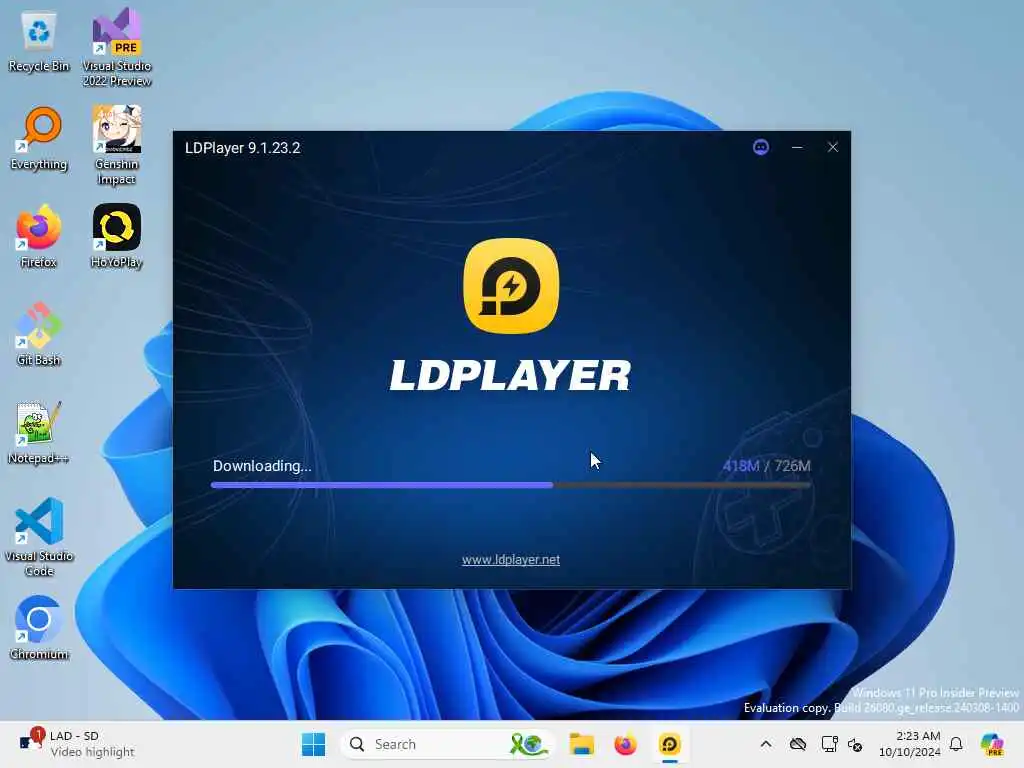This screenshot has width=1024, height=768.
Task: Open the www.ldplayer.net link
Action: coord(511,560)
